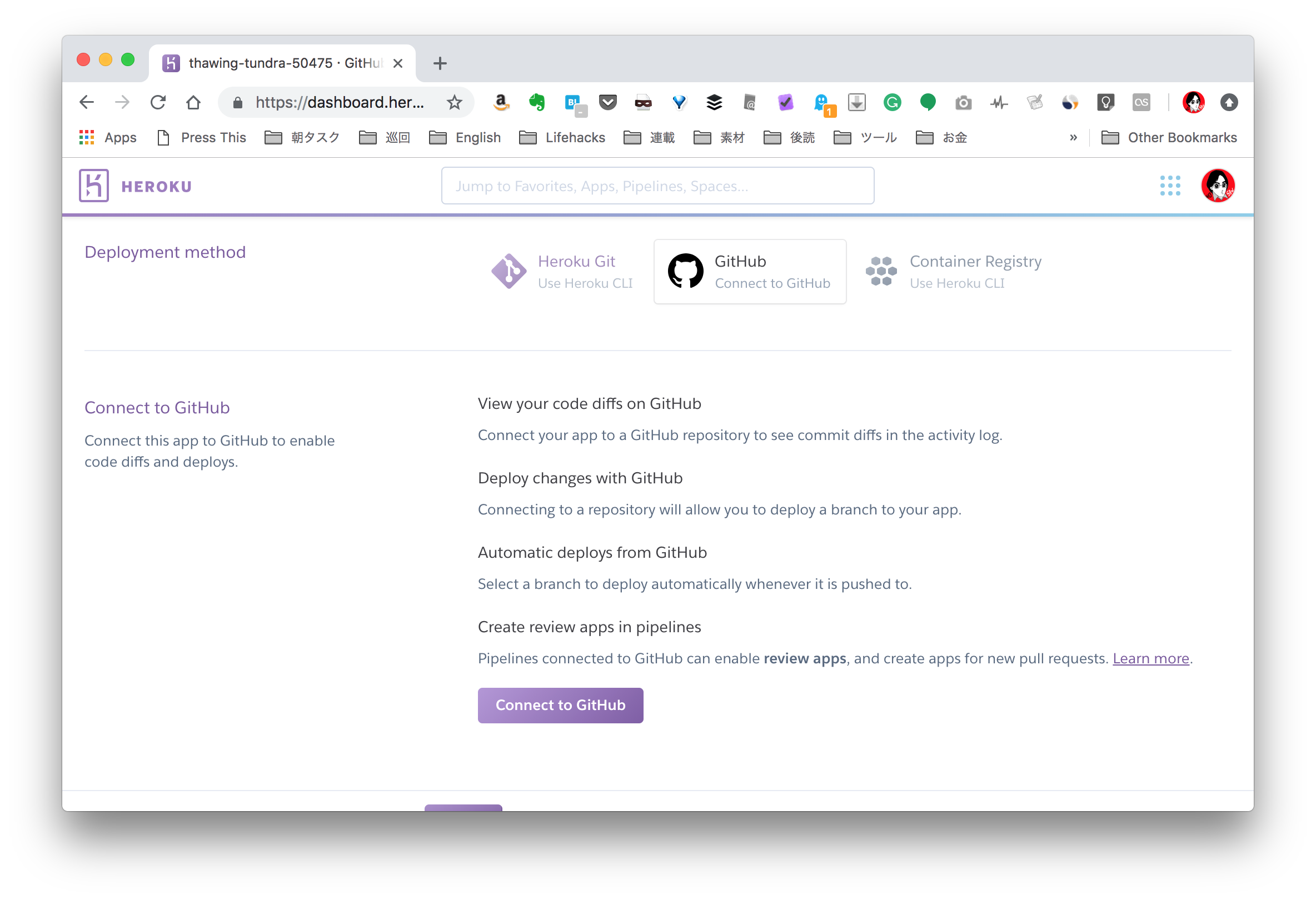Select GitHub deployment method
This screenshot has width=1316, height=900.
(x=750, y=270)
